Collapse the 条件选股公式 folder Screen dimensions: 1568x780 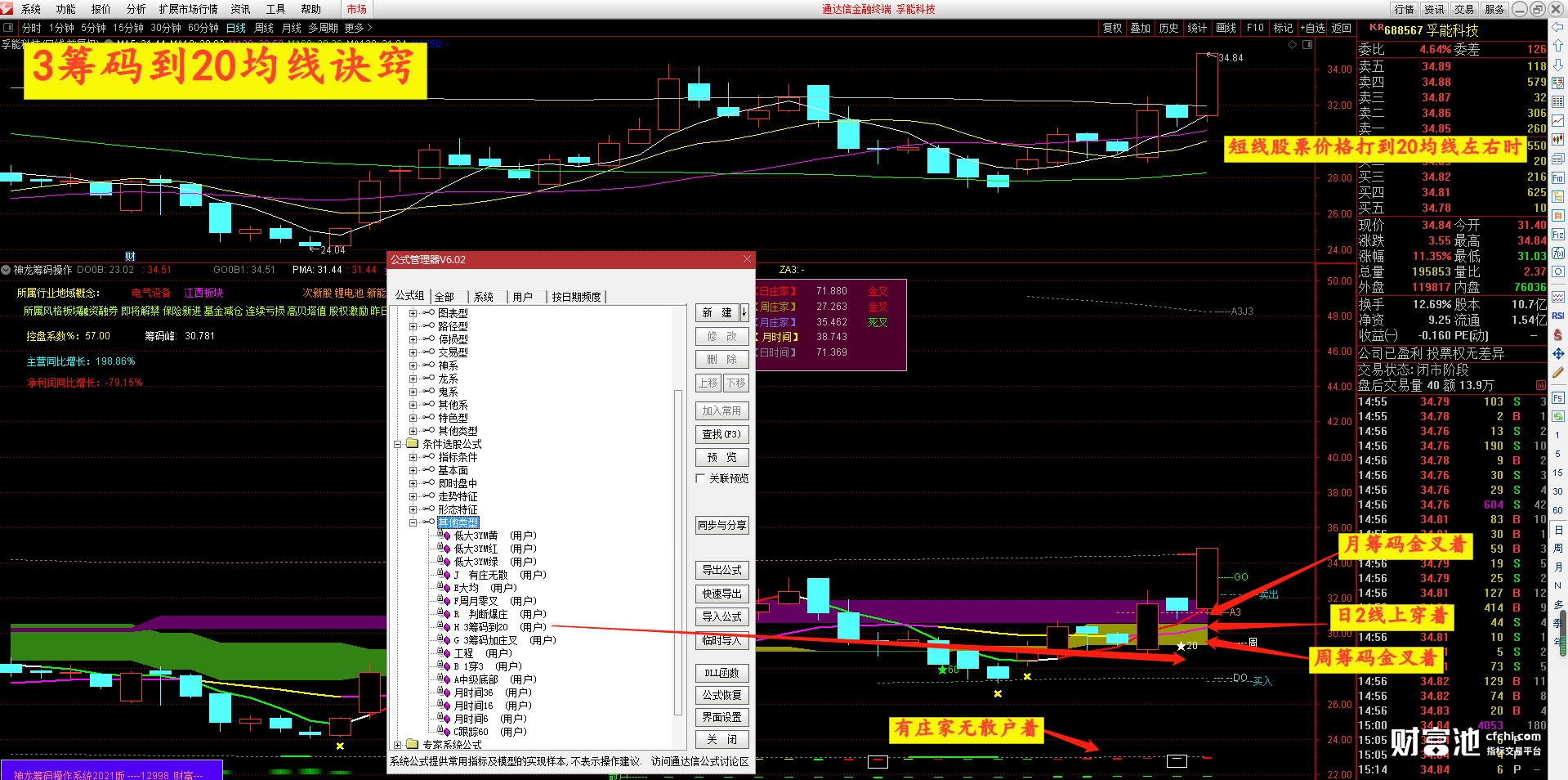tap(398, 444)
